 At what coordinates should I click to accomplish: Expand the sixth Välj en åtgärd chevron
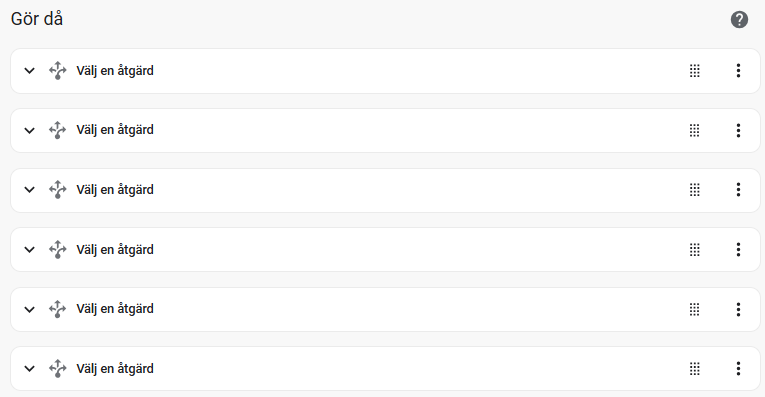point(30,369)
